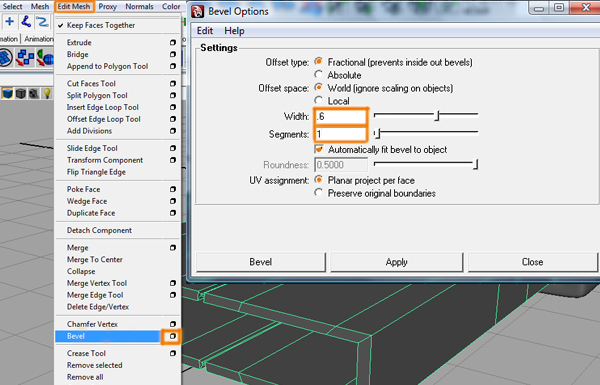This screenshot has height=385, width=600.
Task: Open Duplicate Face option box
Action: coord(173,213)
